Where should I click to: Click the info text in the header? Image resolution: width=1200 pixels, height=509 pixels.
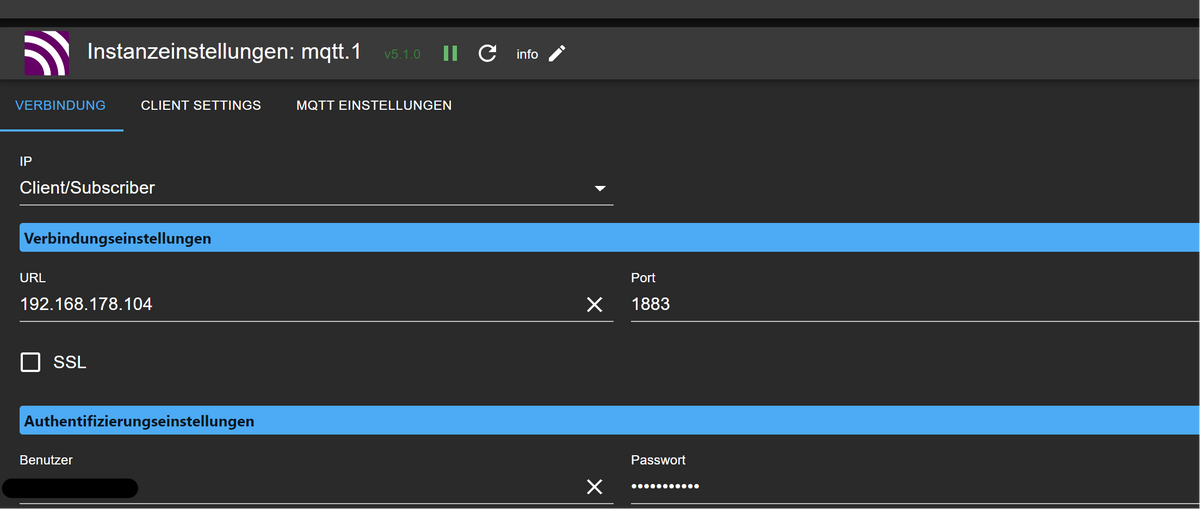[x=527, y=54]
